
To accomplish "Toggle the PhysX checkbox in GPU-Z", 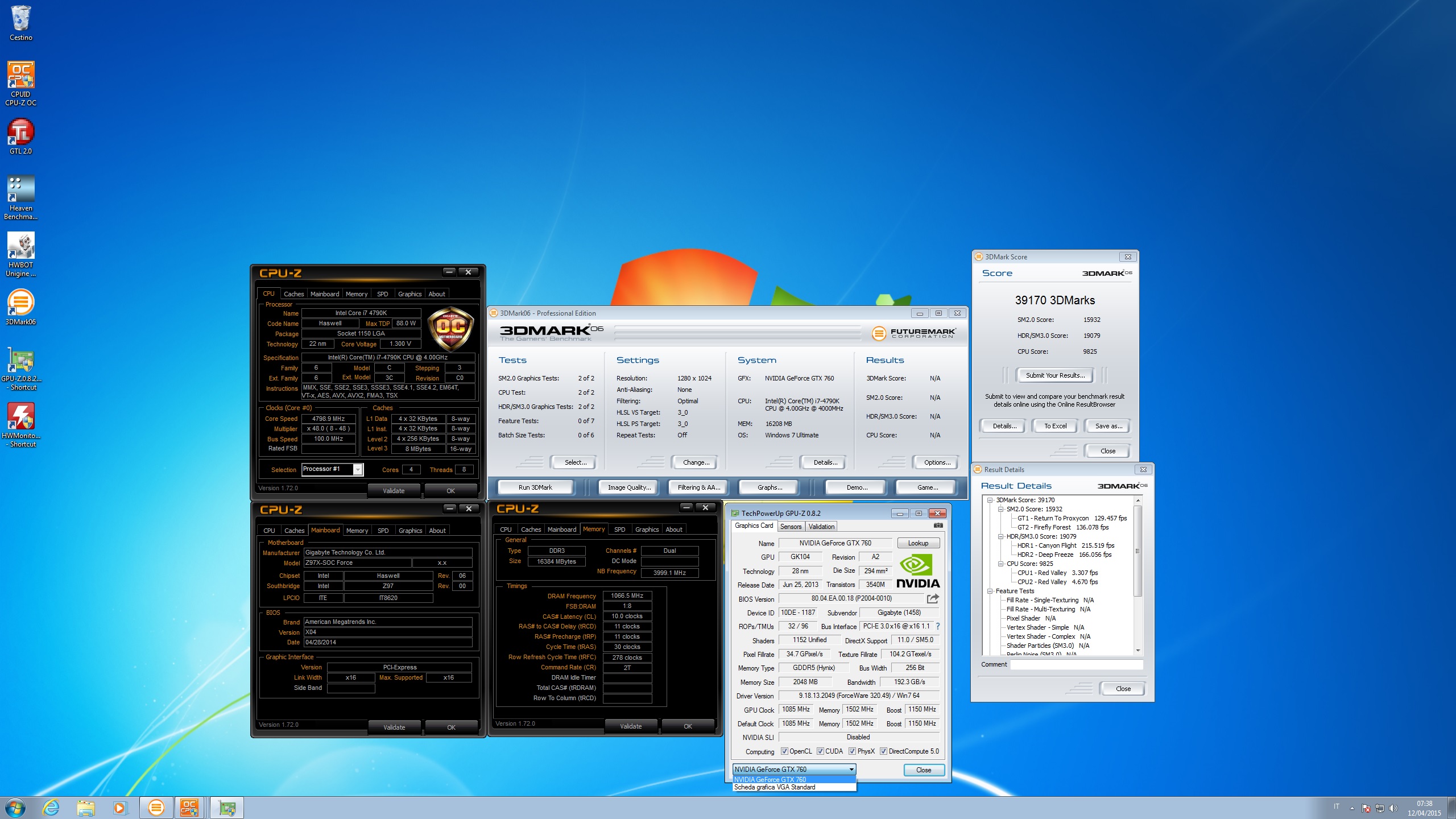I will pos(852,751).
